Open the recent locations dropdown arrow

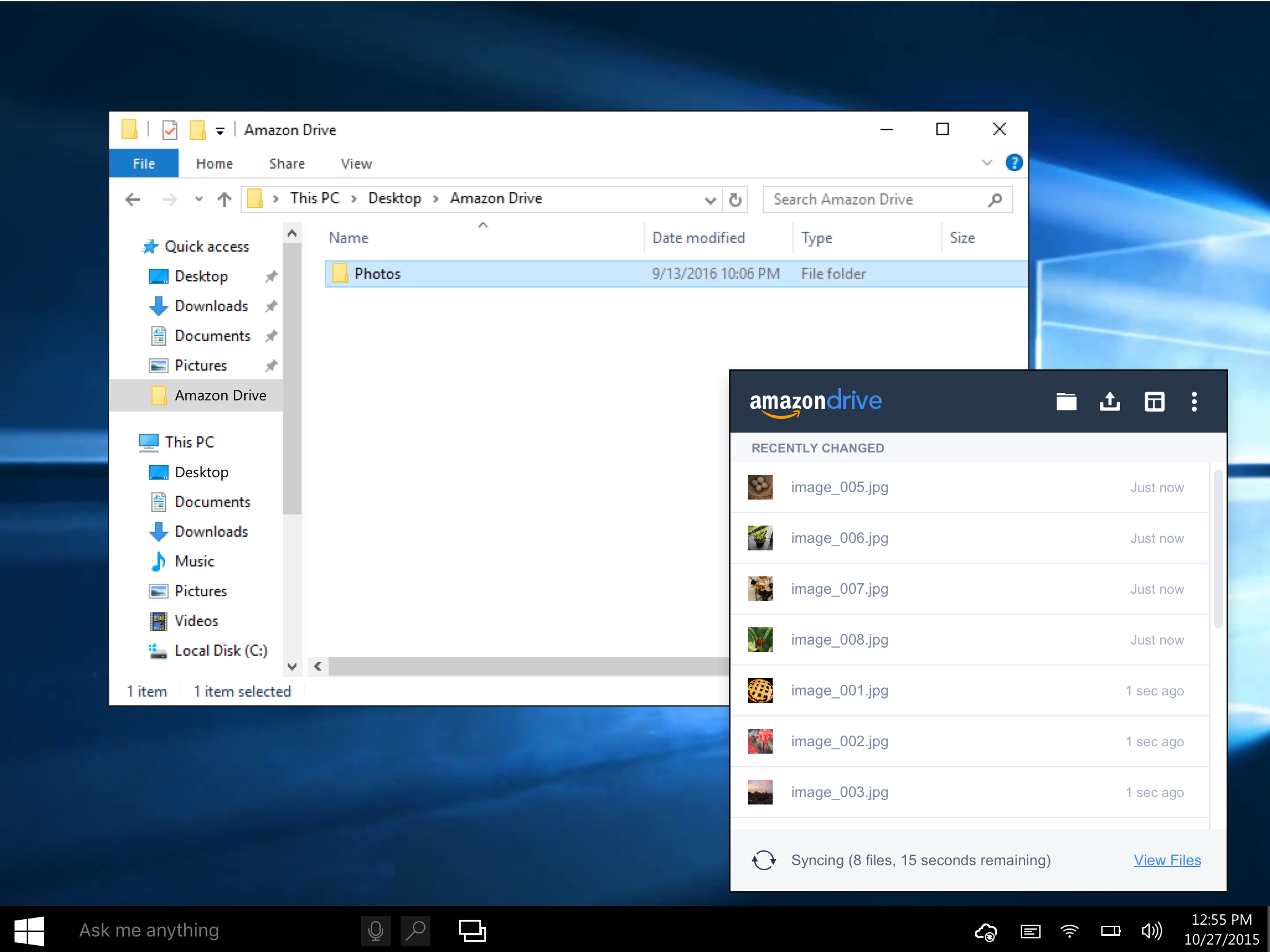[198, 199]
